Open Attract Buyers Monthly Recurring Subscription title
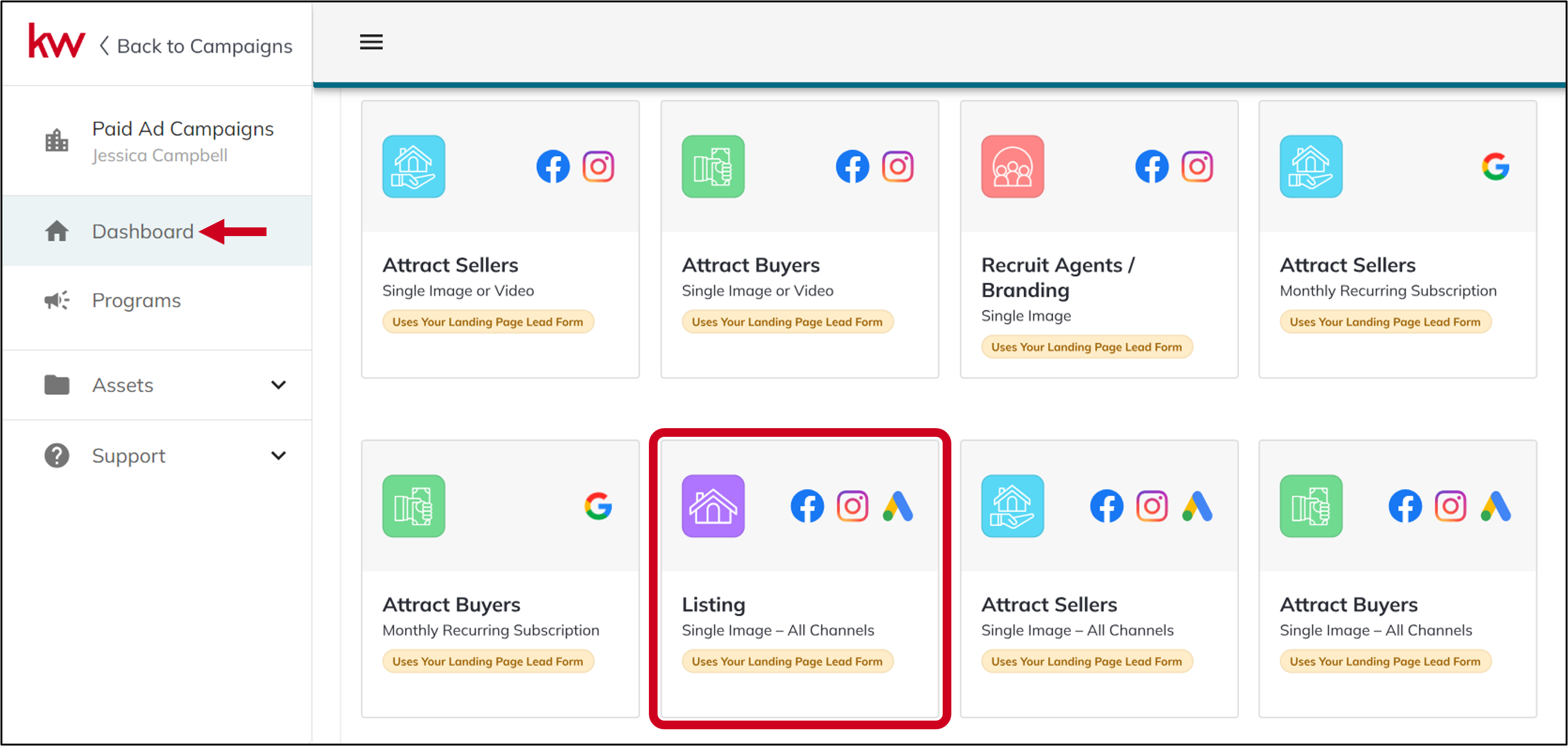Image resolution: width=1568 pixels, height=746 pixels. (451, 605)
